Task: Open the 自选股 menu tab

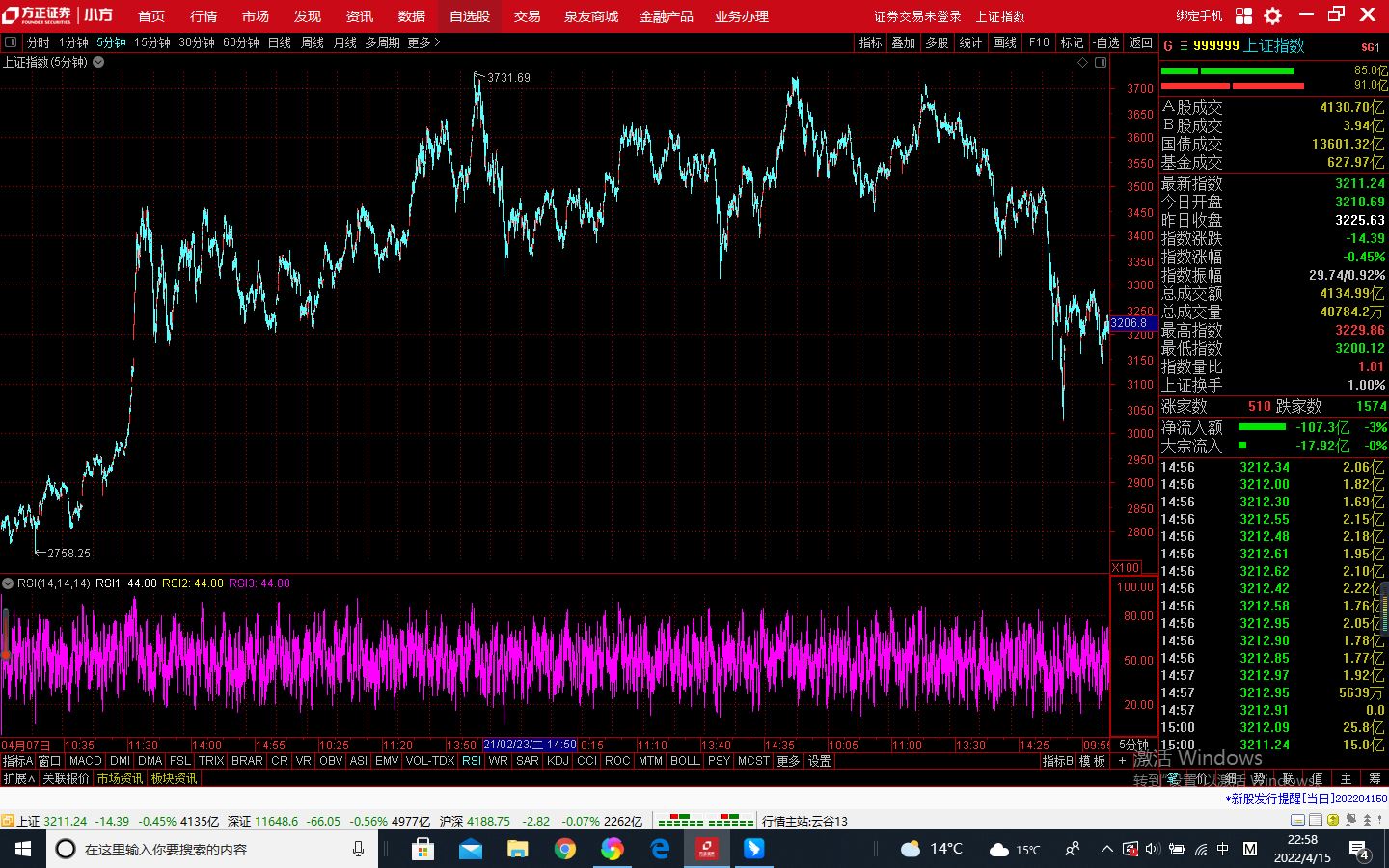Action: [x=470, y=16]
